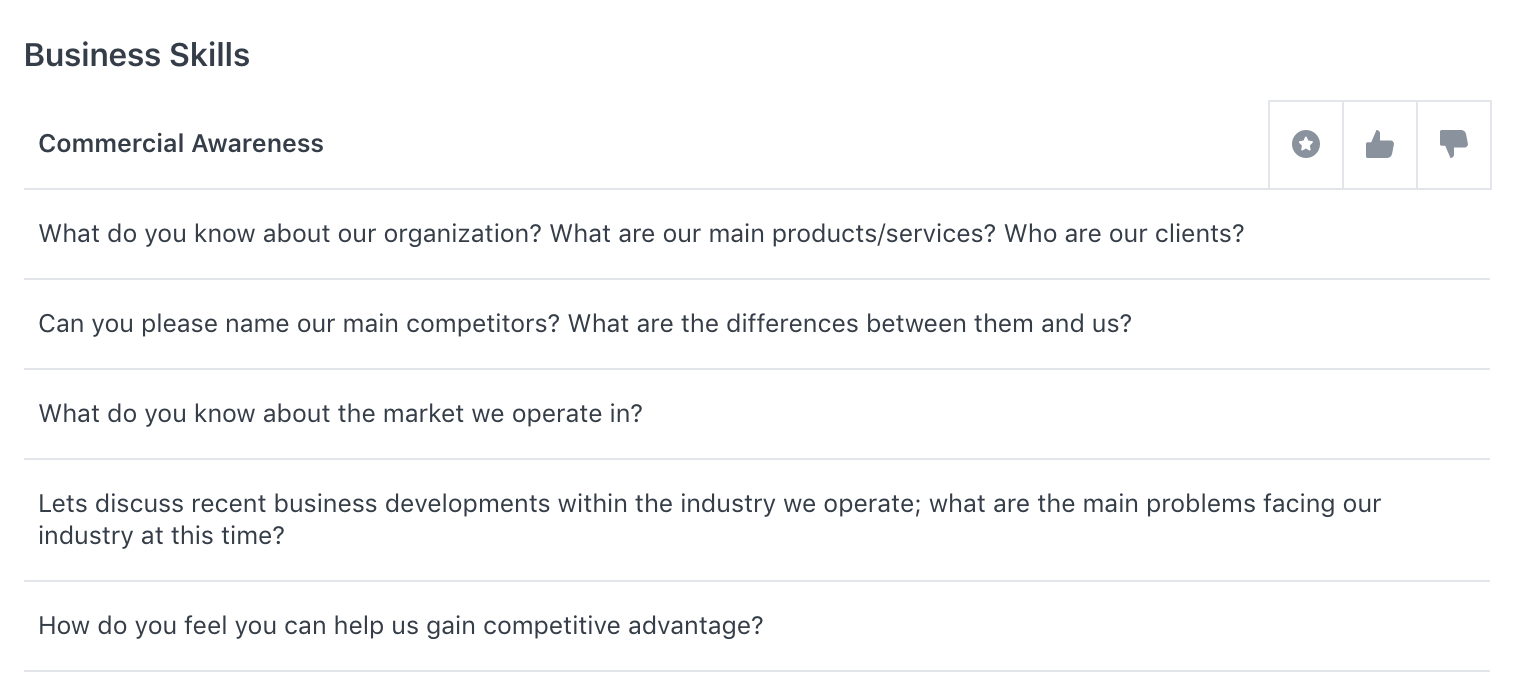This screenshot has height=690, width=1514.
Task: Click the Business Skills heading
Action: tap(137, 55)
